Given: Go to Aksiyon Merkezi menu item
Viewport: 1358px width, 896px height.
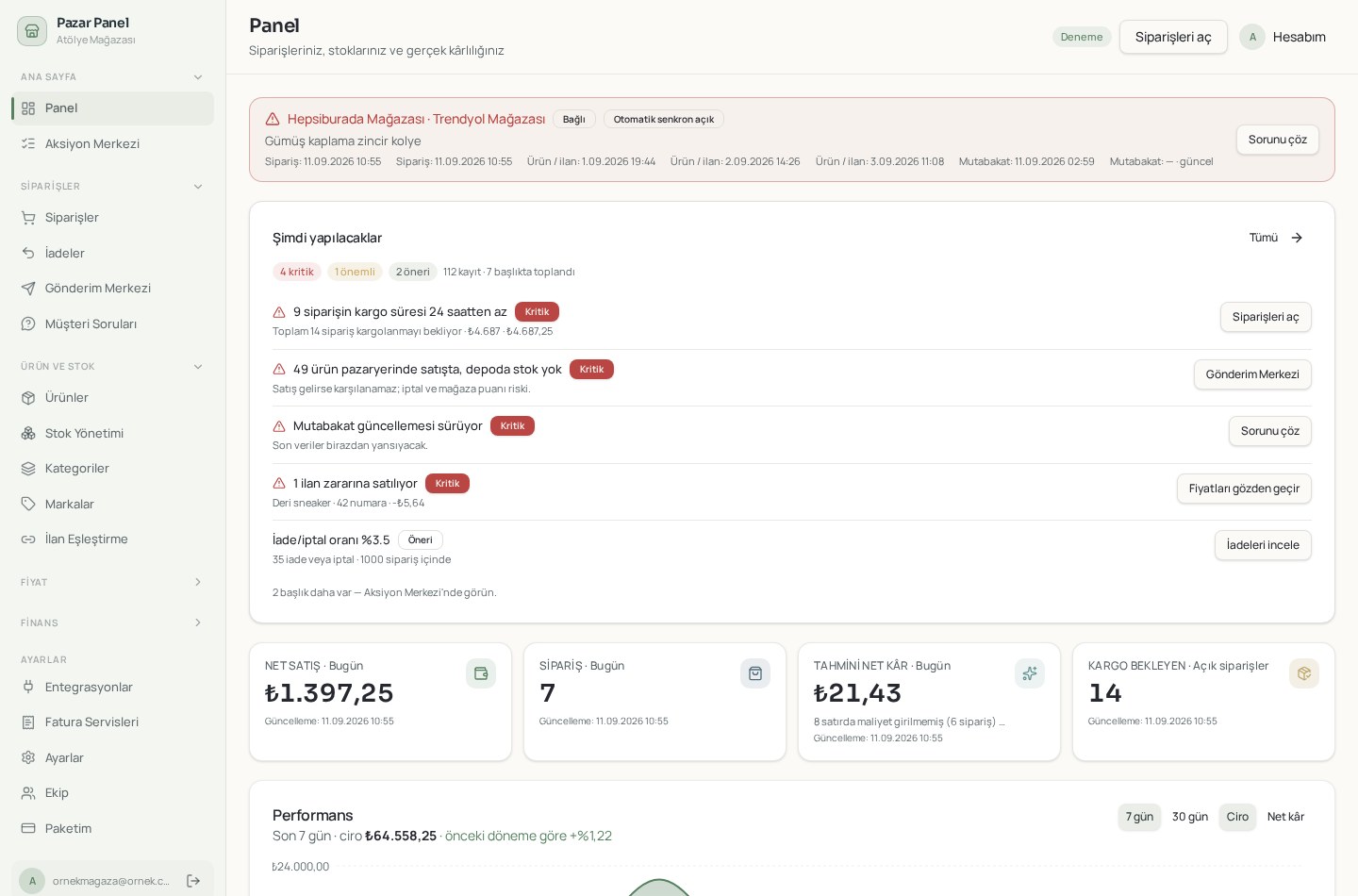Looking at the screenshot, I should tap(112, 143).
